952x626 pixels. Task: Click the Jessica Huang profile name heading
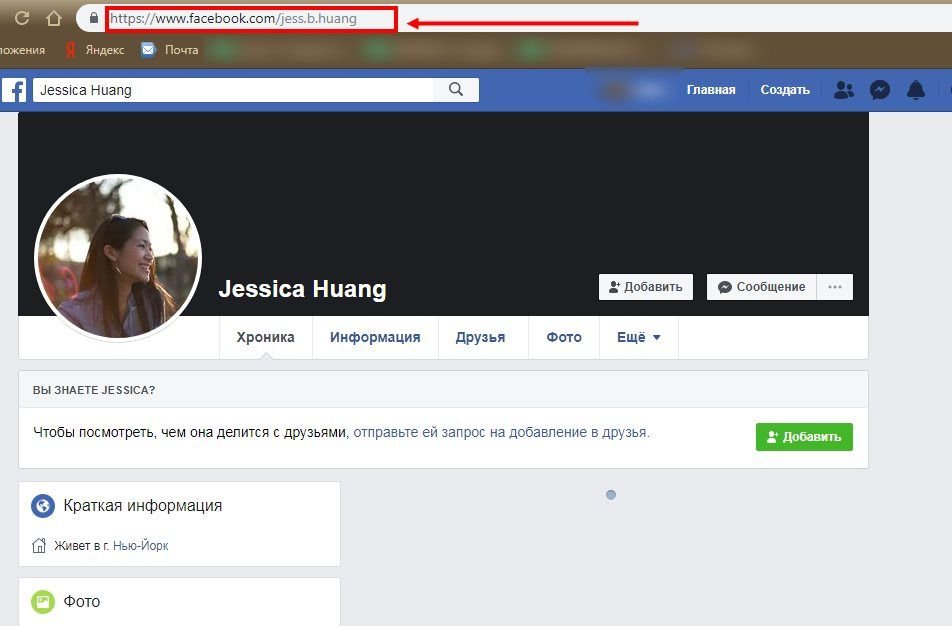[x=302, y=289]
